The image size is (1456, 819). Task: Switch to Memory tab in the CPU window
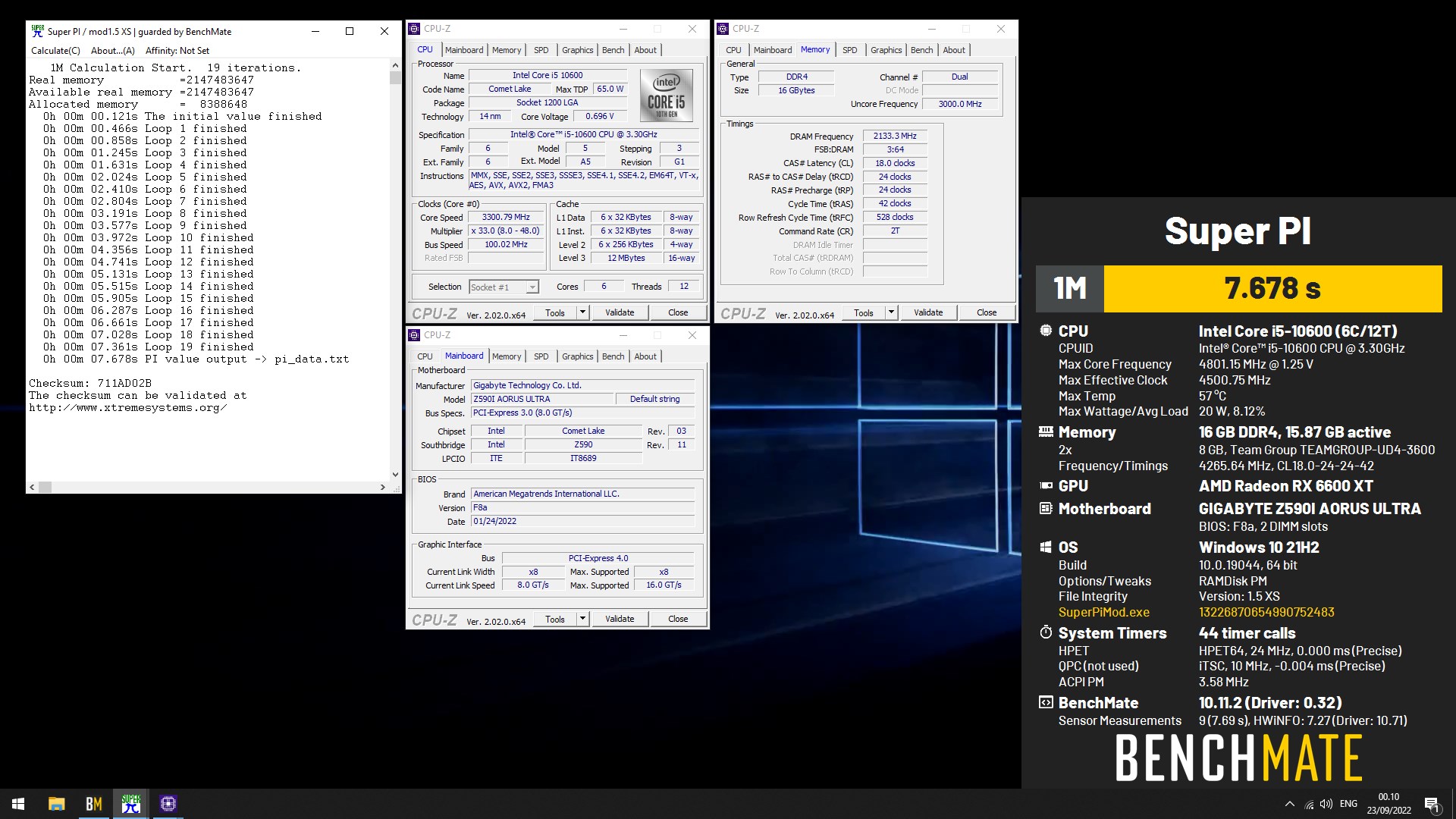[x=507, y=50]
